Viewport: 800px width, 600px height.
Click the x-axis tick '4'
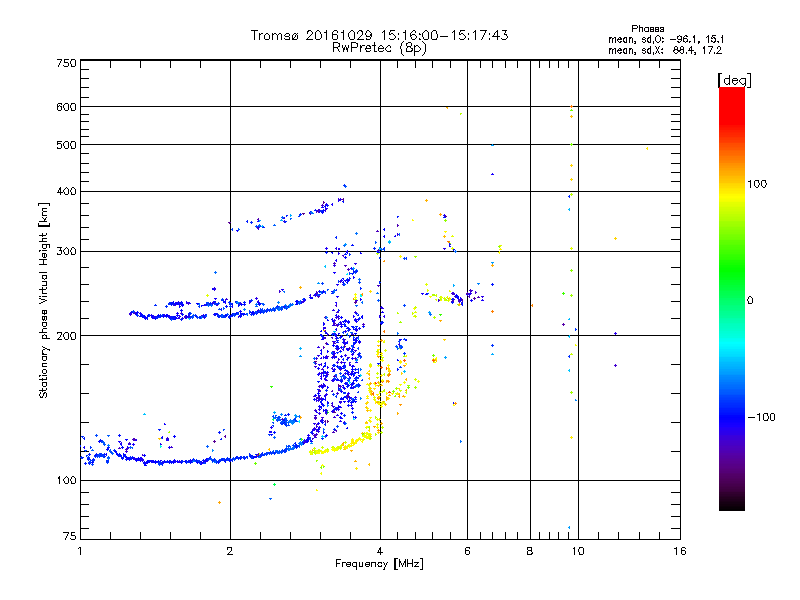380,551
